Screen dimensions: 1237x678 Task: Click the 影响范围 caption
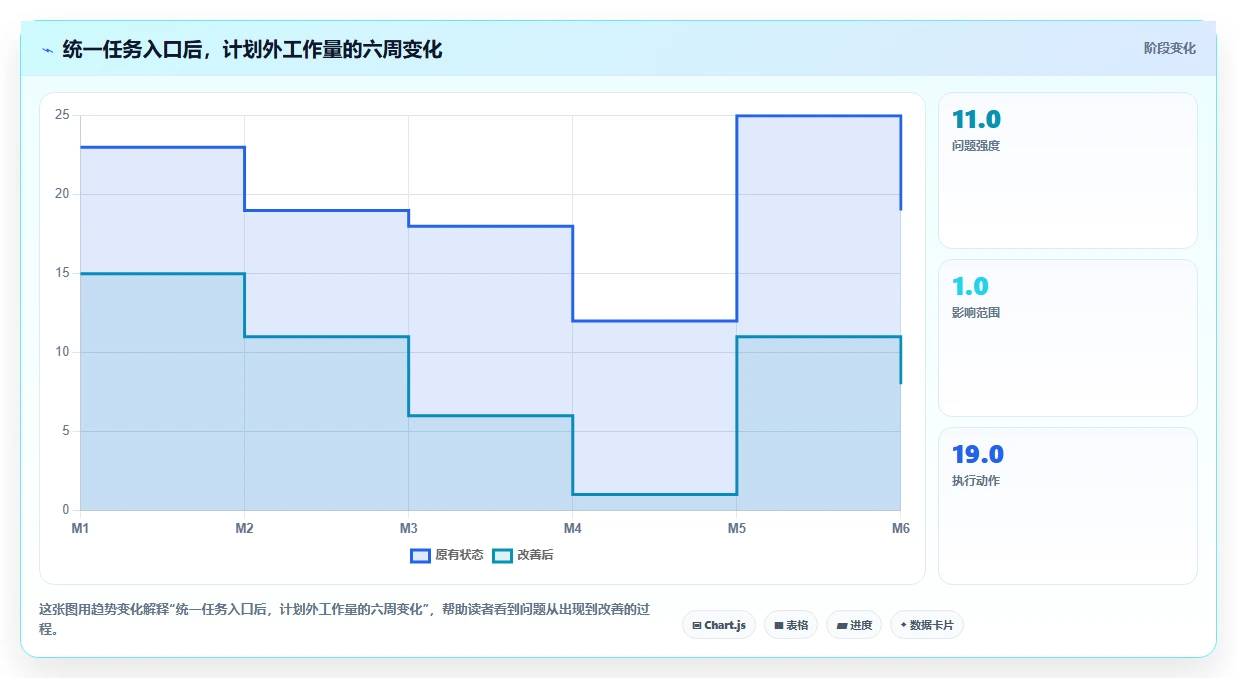pyautogui.click(x=976, y=313)
